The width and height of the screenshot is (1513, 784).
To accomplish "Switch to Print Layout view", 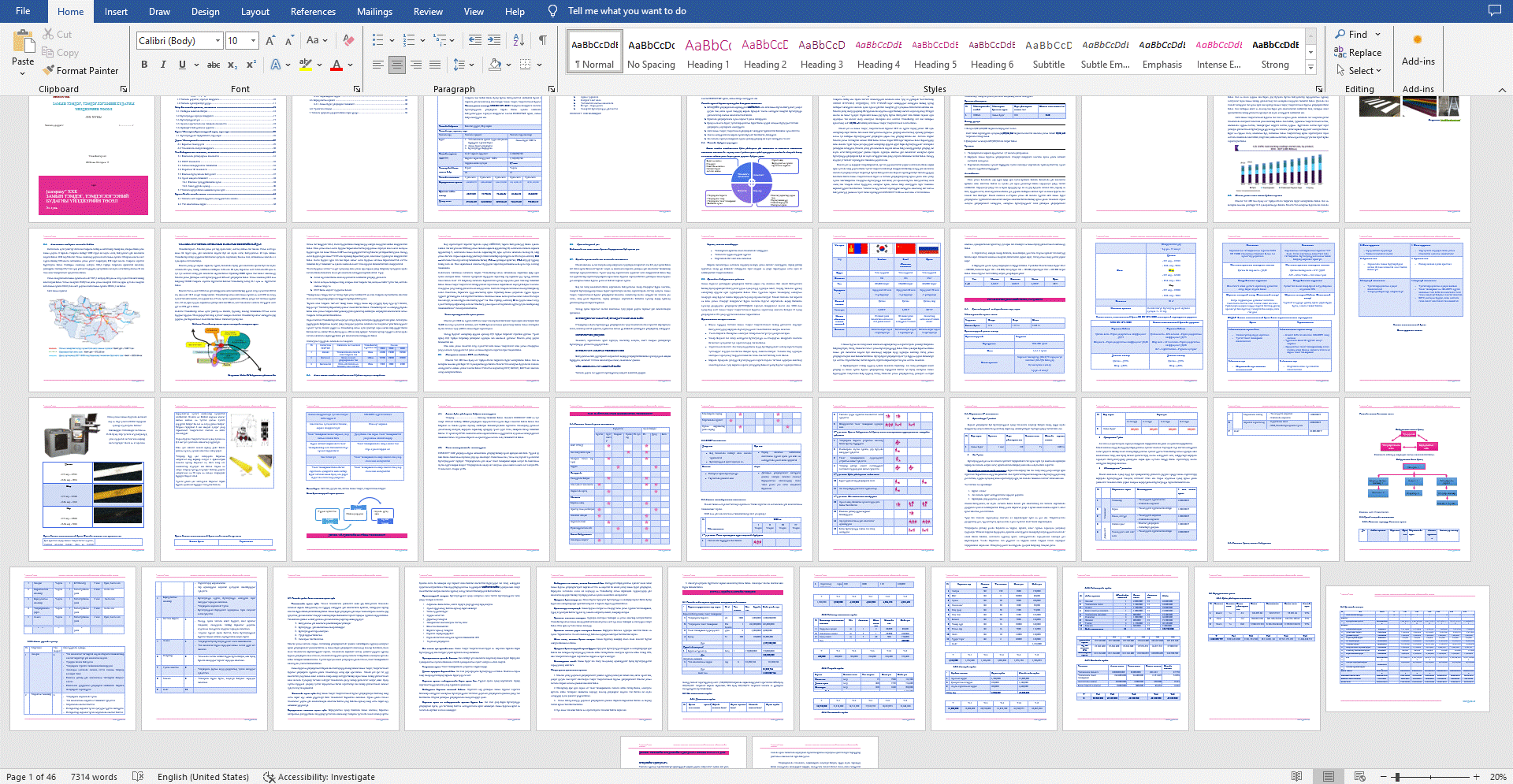I will (1329, 777).
